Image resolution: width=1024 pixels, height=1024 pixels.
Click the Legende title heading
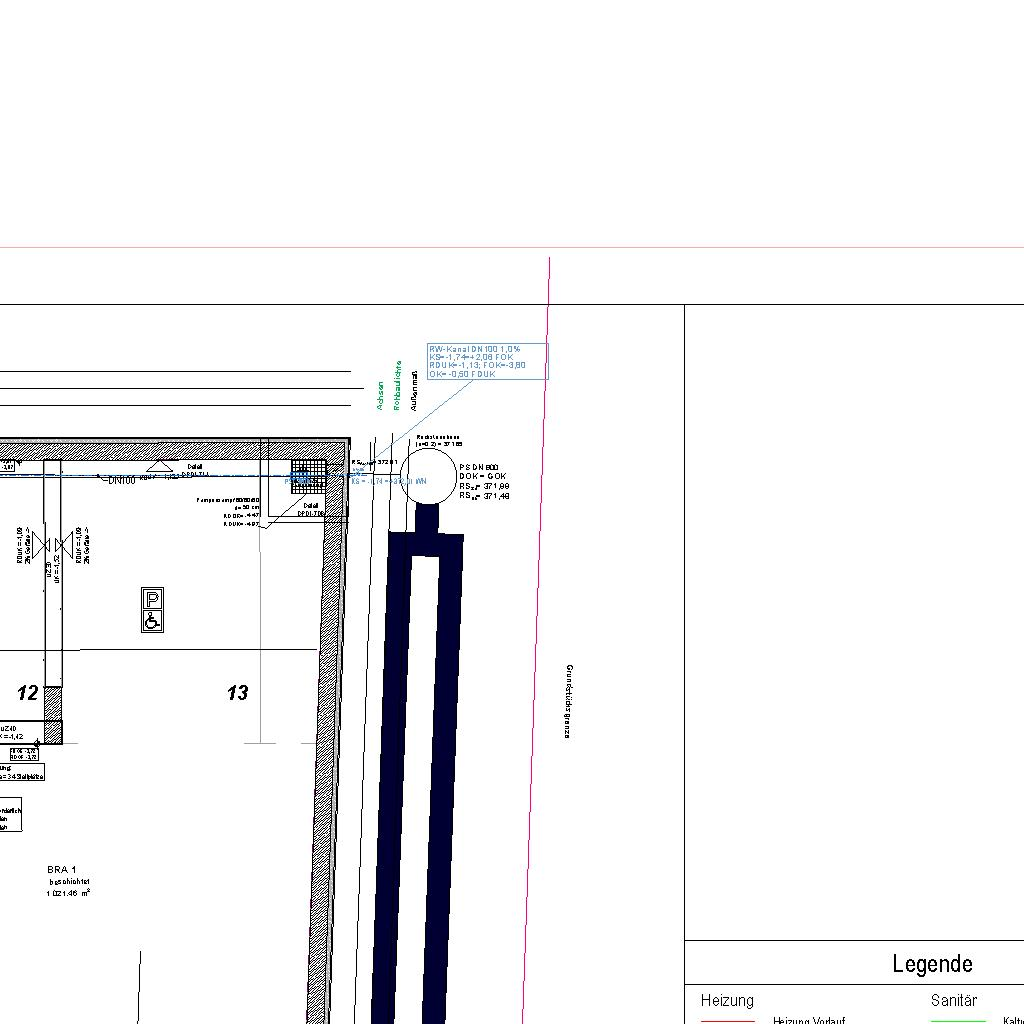click(x=932, y=965)
